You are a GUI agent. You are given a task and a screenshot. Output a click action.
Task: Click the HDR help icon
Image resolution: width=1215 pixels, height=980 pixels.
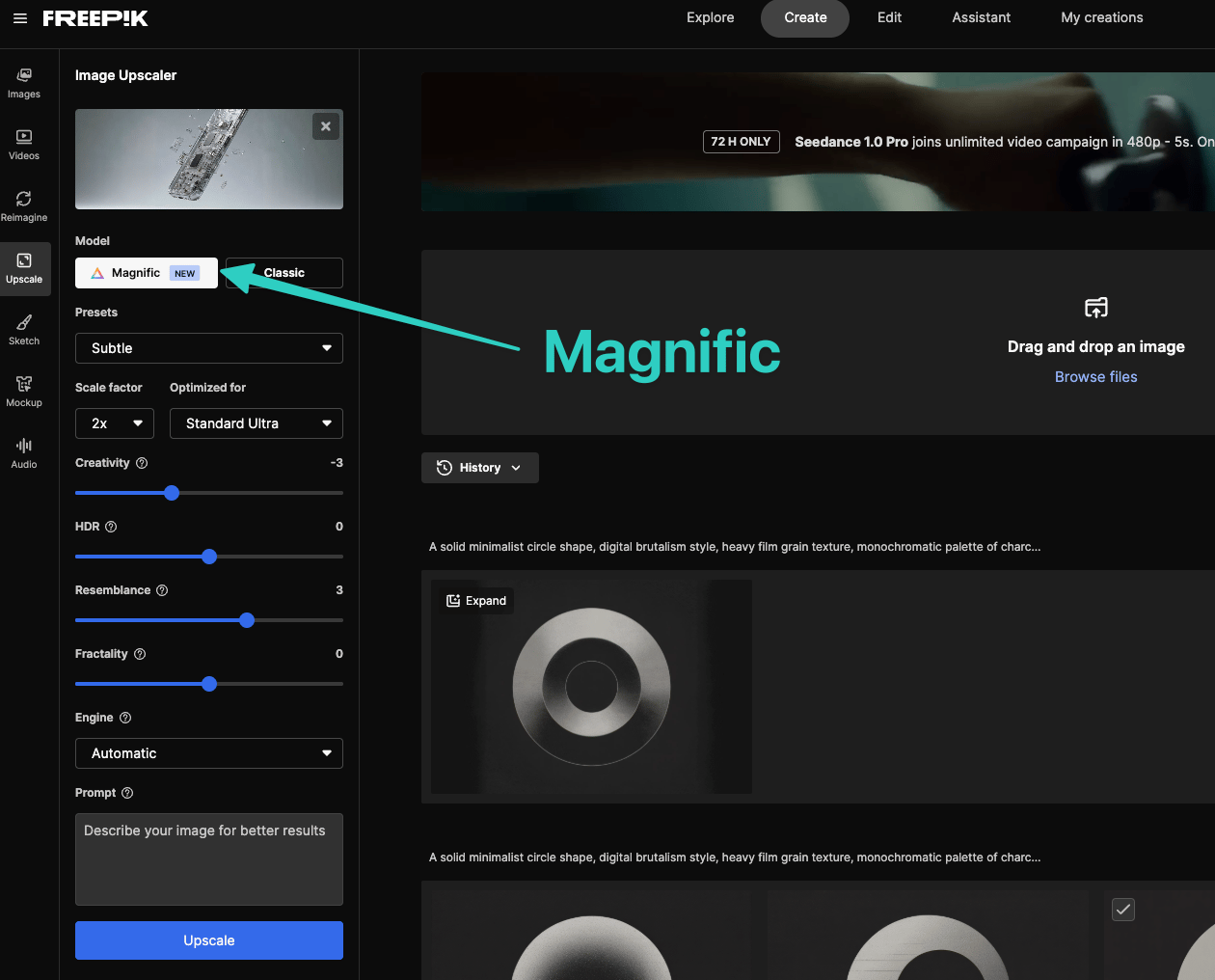(x=111, y=527)
